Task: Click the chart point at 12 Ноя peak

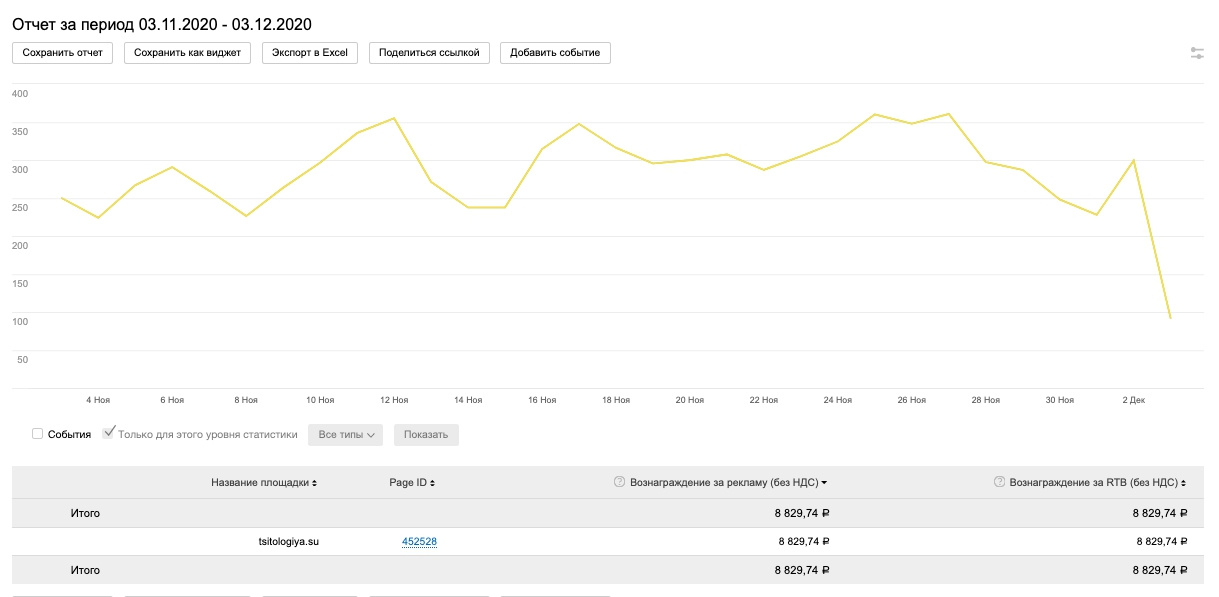Action: (394, 118)
